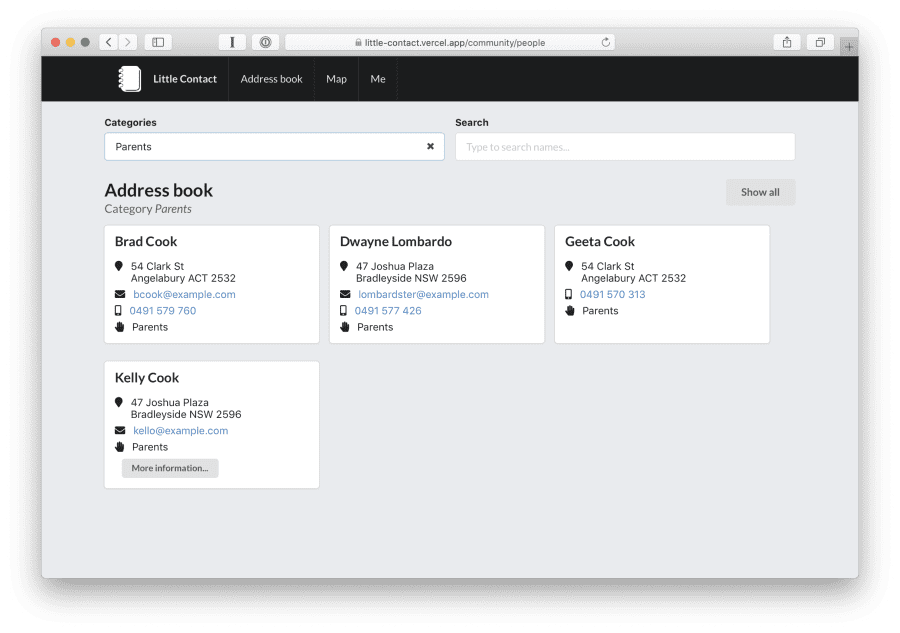Click the Geeta Cook name heading
This screenshot has width=900, height=633.
tap(600, 242)
